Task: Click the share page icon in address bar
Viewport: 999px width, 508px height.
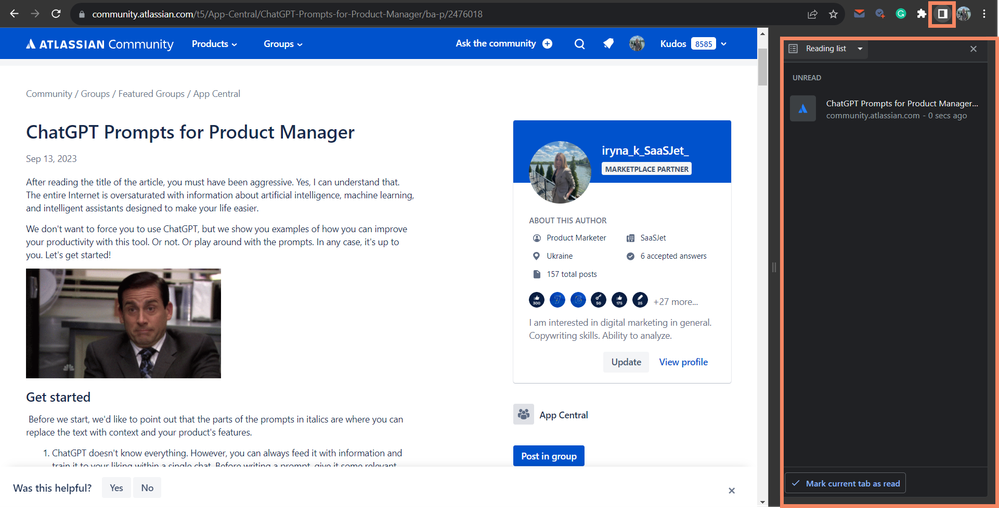Action: [x=812, y=14]
